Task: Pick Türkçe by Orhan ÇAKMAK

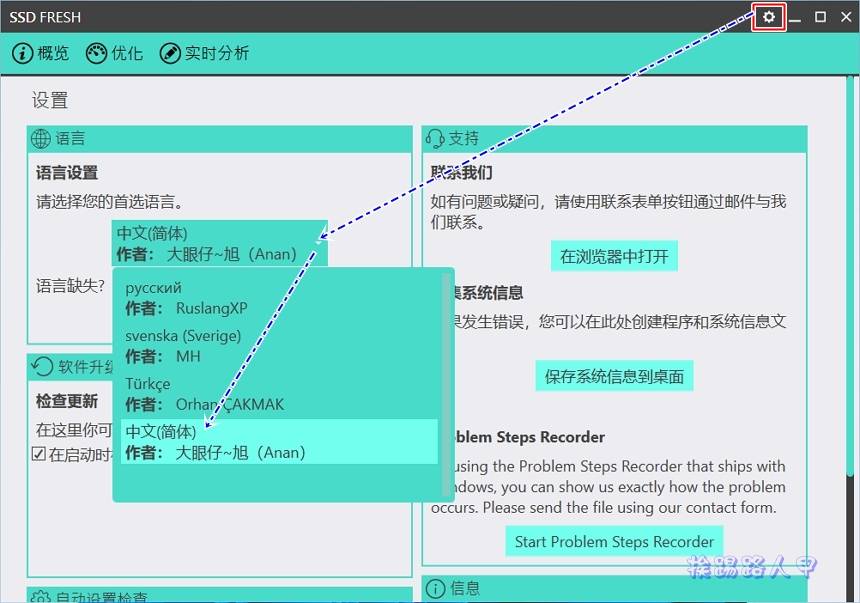Action: (279, 395)
